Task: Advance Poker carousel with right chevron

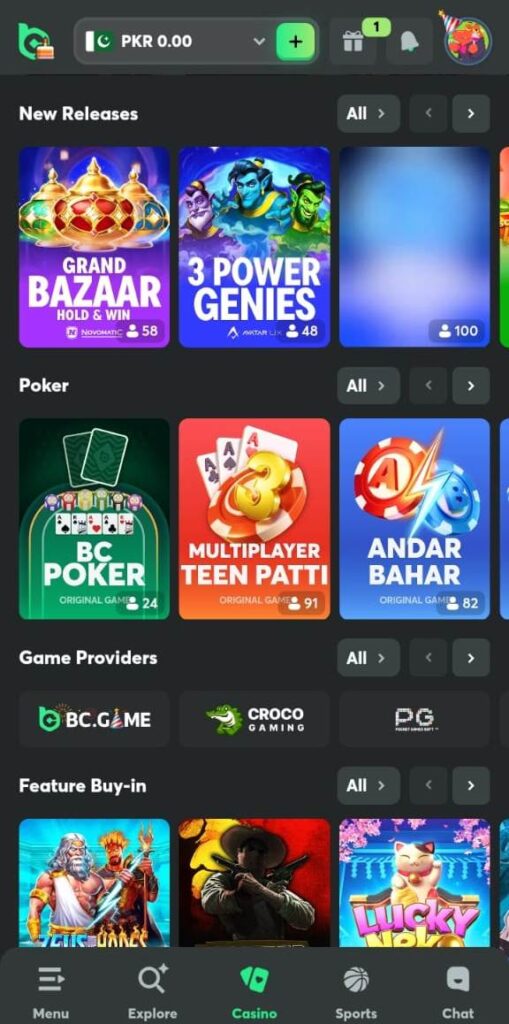Action: (x=470, y=385)
